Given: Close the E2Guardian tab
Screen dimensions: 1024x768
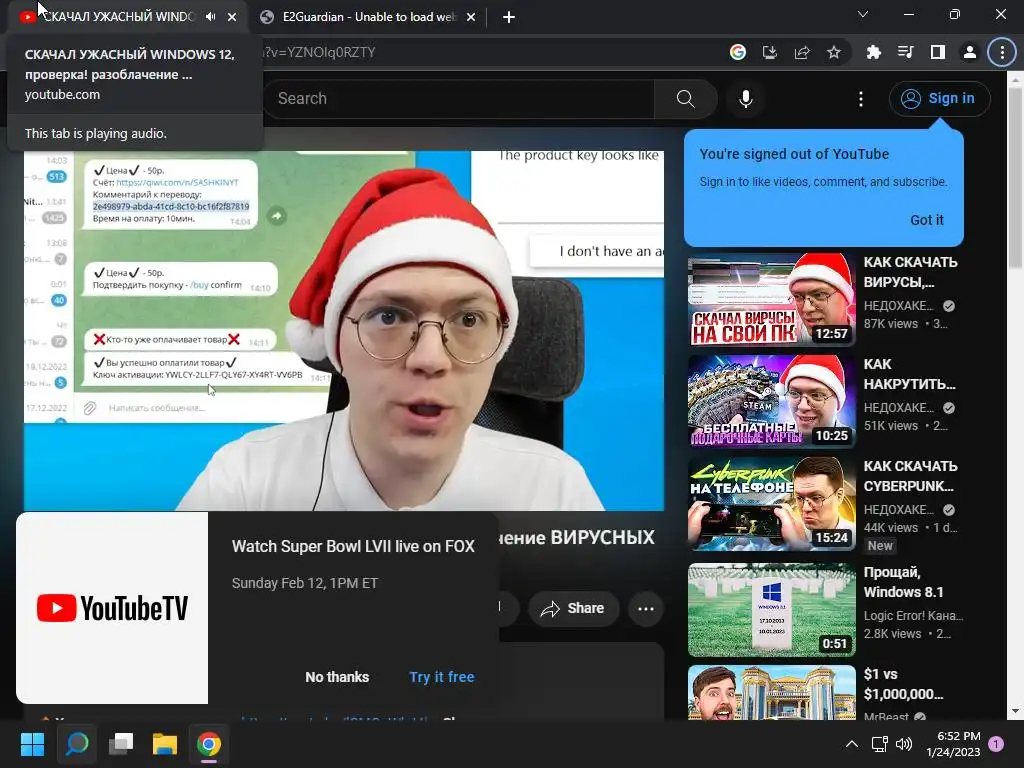Looking at the screenshot, I should [x=471, y=17].
